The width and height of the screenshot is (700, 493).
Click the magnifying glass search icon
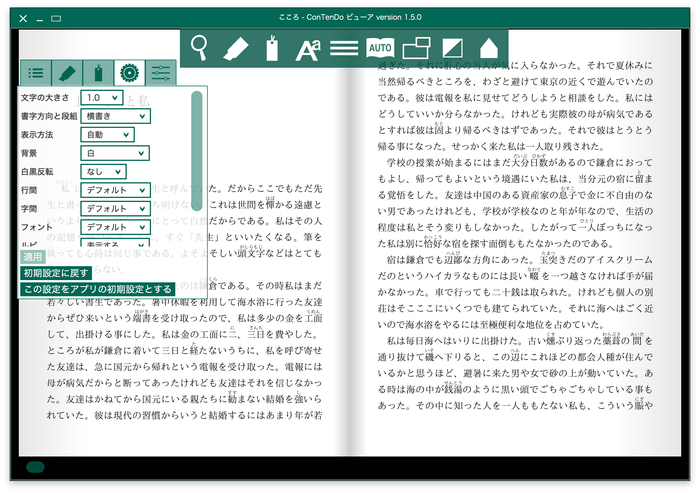(x=200, y=47)
